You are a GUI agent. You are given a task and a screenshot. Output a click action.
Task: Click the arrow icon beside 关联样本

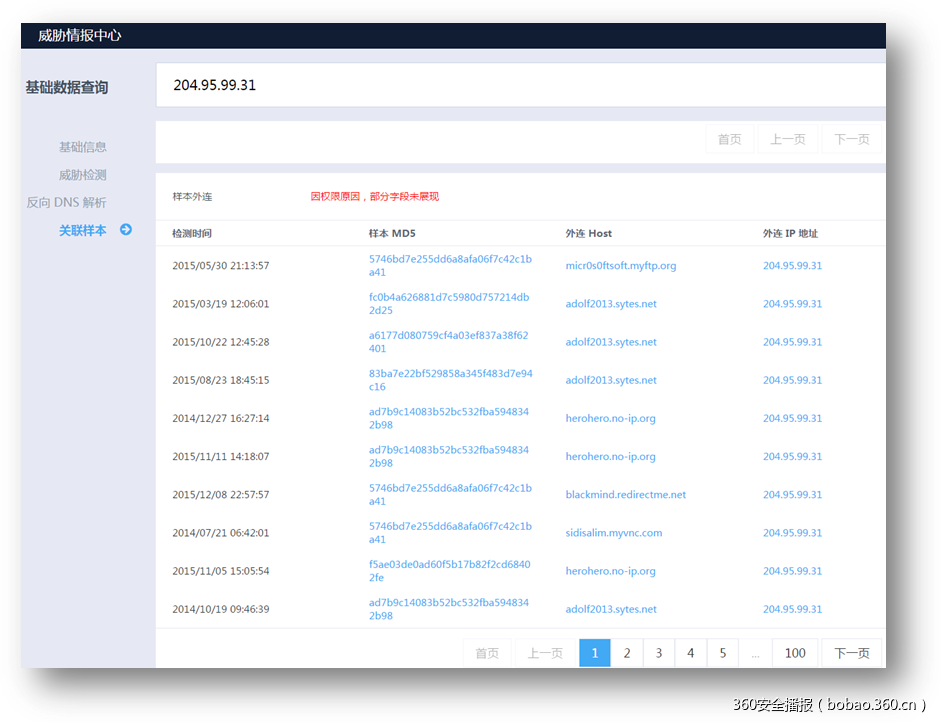pos(125,230)
